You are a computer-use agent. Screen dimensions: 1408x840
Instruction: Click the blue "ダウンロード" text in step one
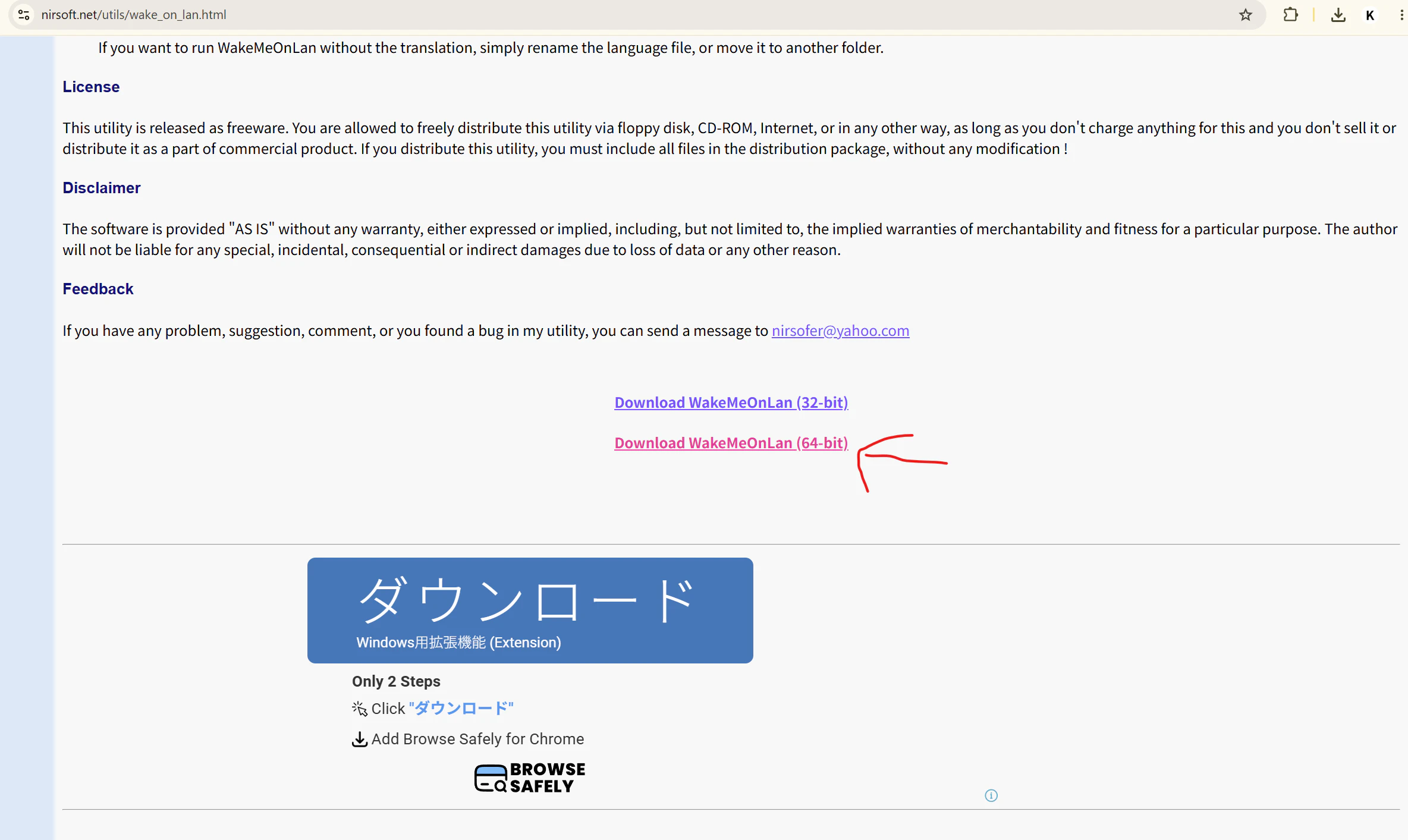461,709
